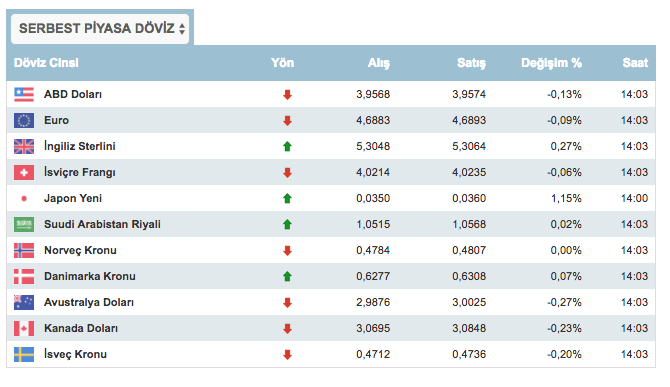Screen dimensions: 670x387
Task: Click the Sweden flag icon
Action: coord(24,355)
